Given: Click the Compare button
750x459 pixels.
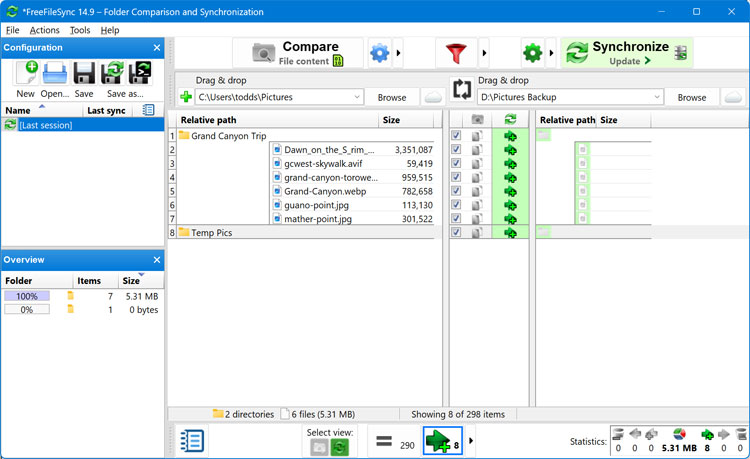Looking at the screenshot, I should 298,53.
